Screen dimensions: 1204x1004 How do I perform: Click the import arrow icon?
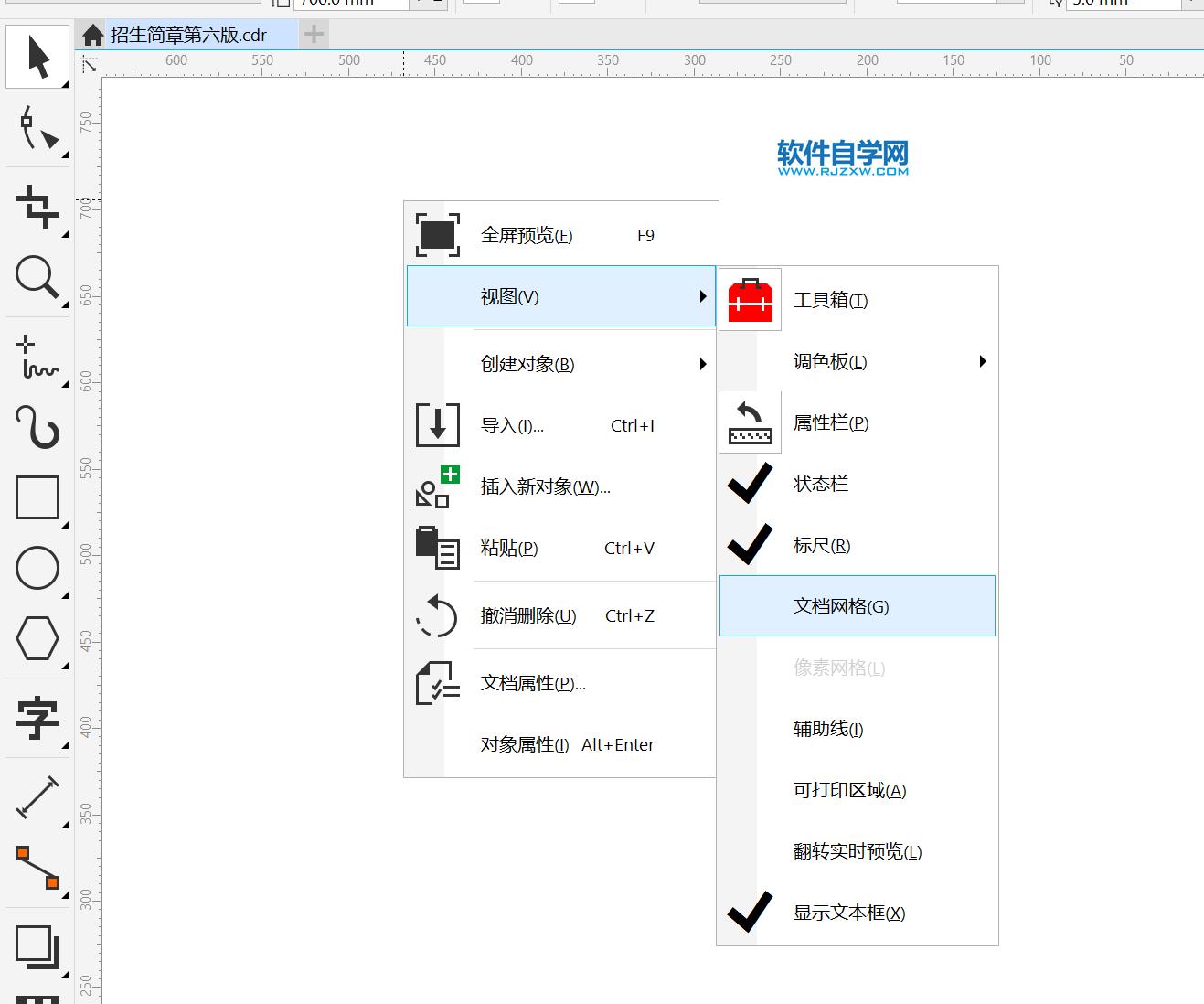coord(437,425)
